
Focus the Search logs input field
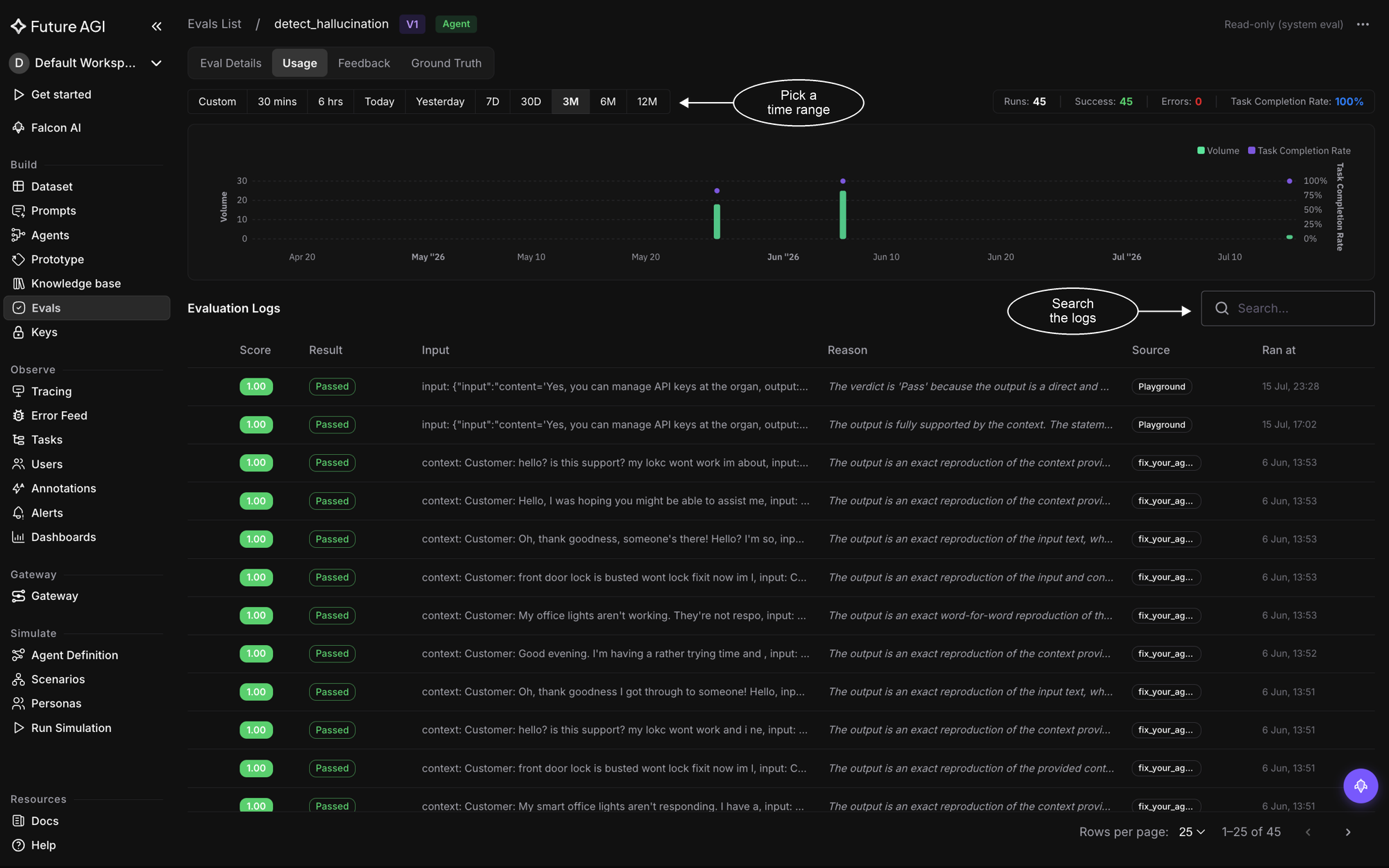1288,308
